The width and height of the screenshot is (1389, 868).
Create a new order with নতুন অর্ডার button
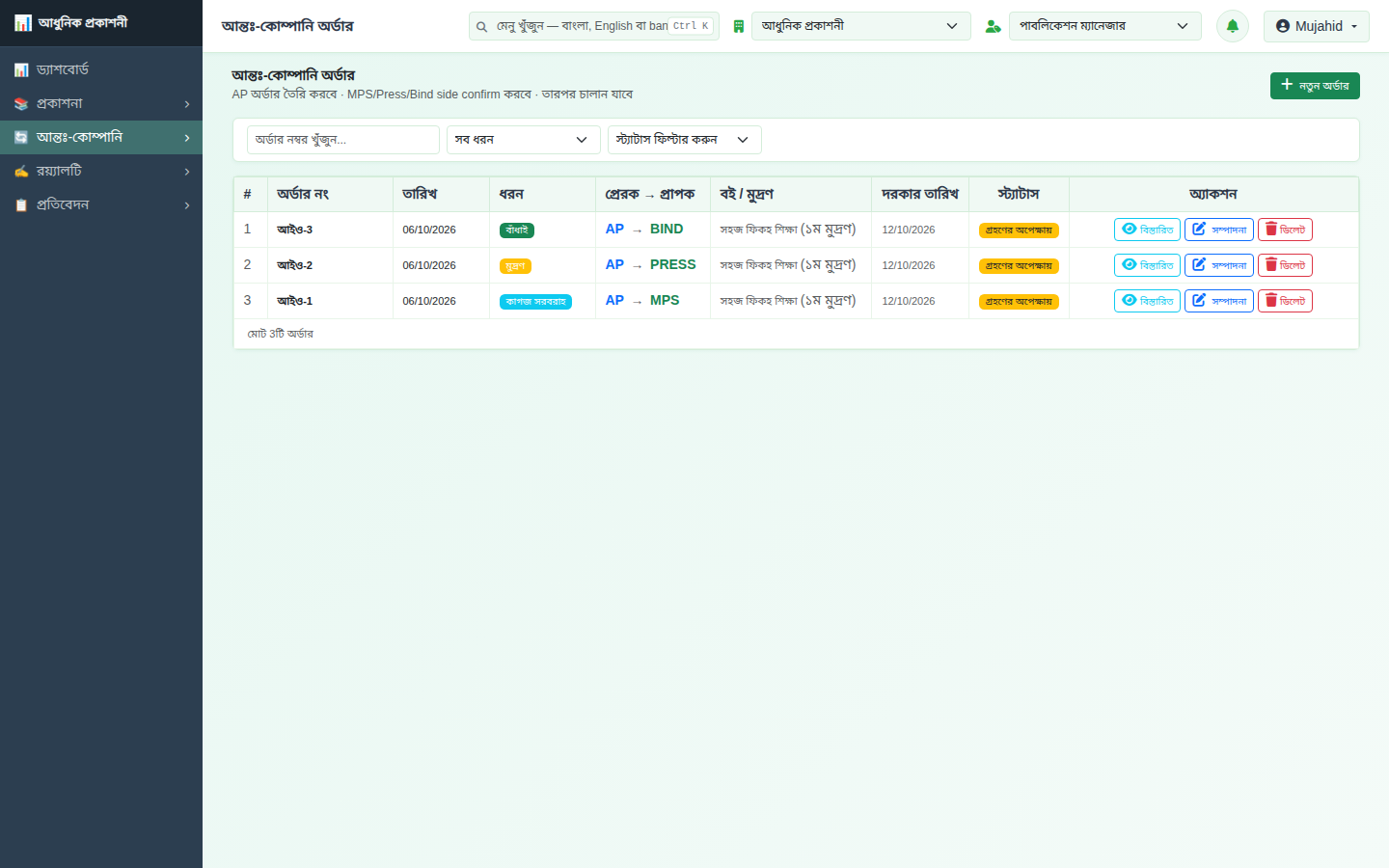click(1315, 86)
